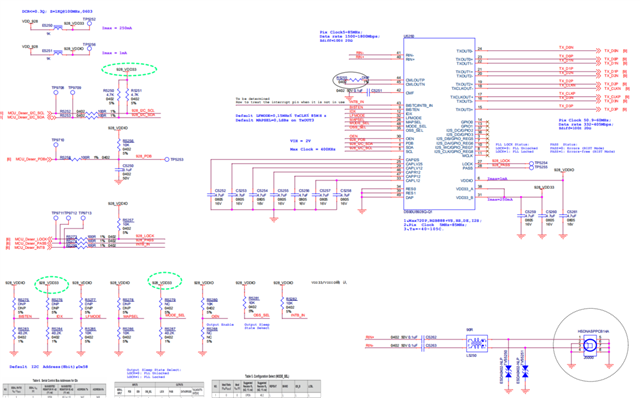Click the "Default I2C Address" note
640x398 pixels.
pos(49,367)
